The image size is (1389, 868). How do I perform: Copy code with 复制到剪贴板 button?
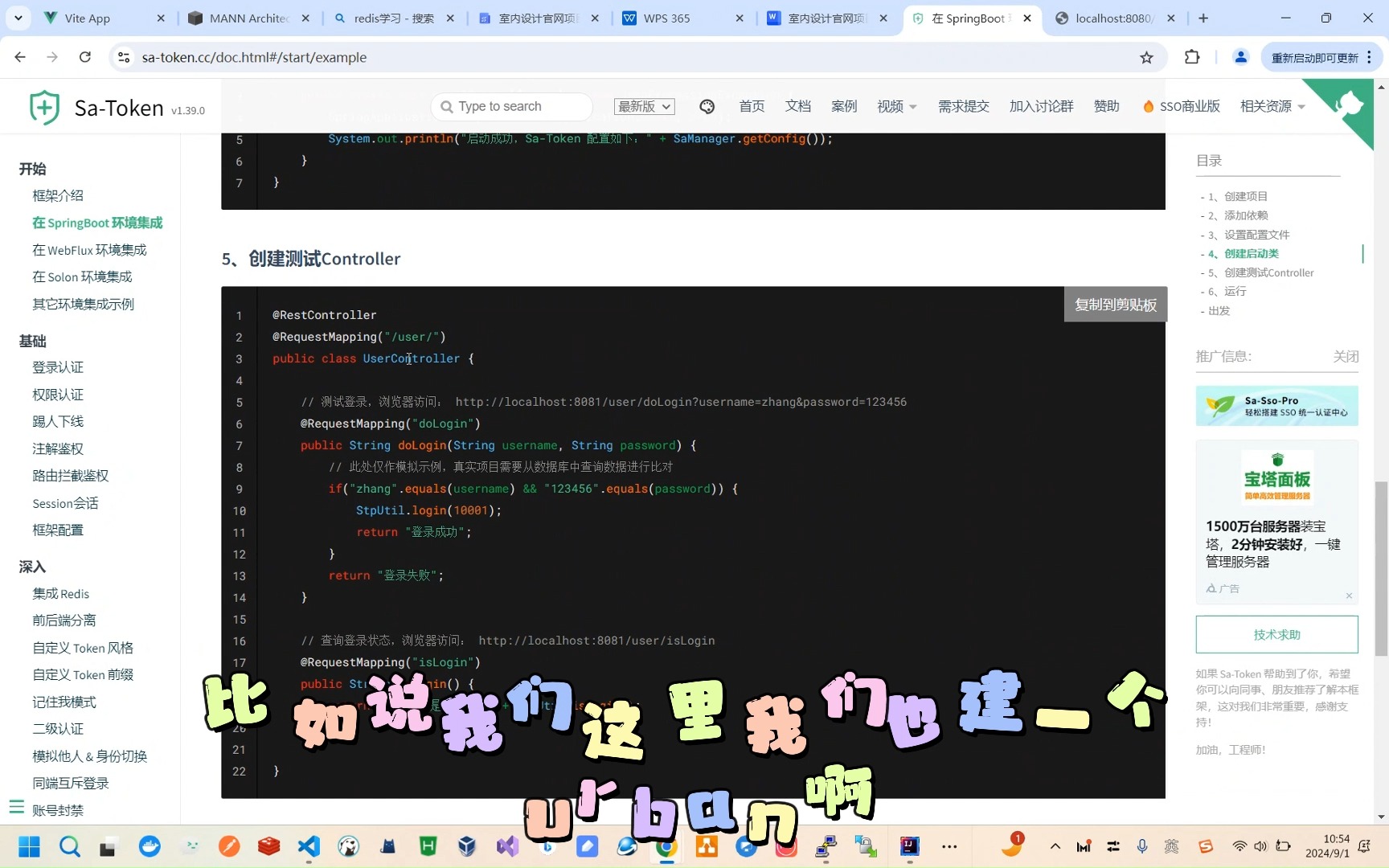[1116, 305]
